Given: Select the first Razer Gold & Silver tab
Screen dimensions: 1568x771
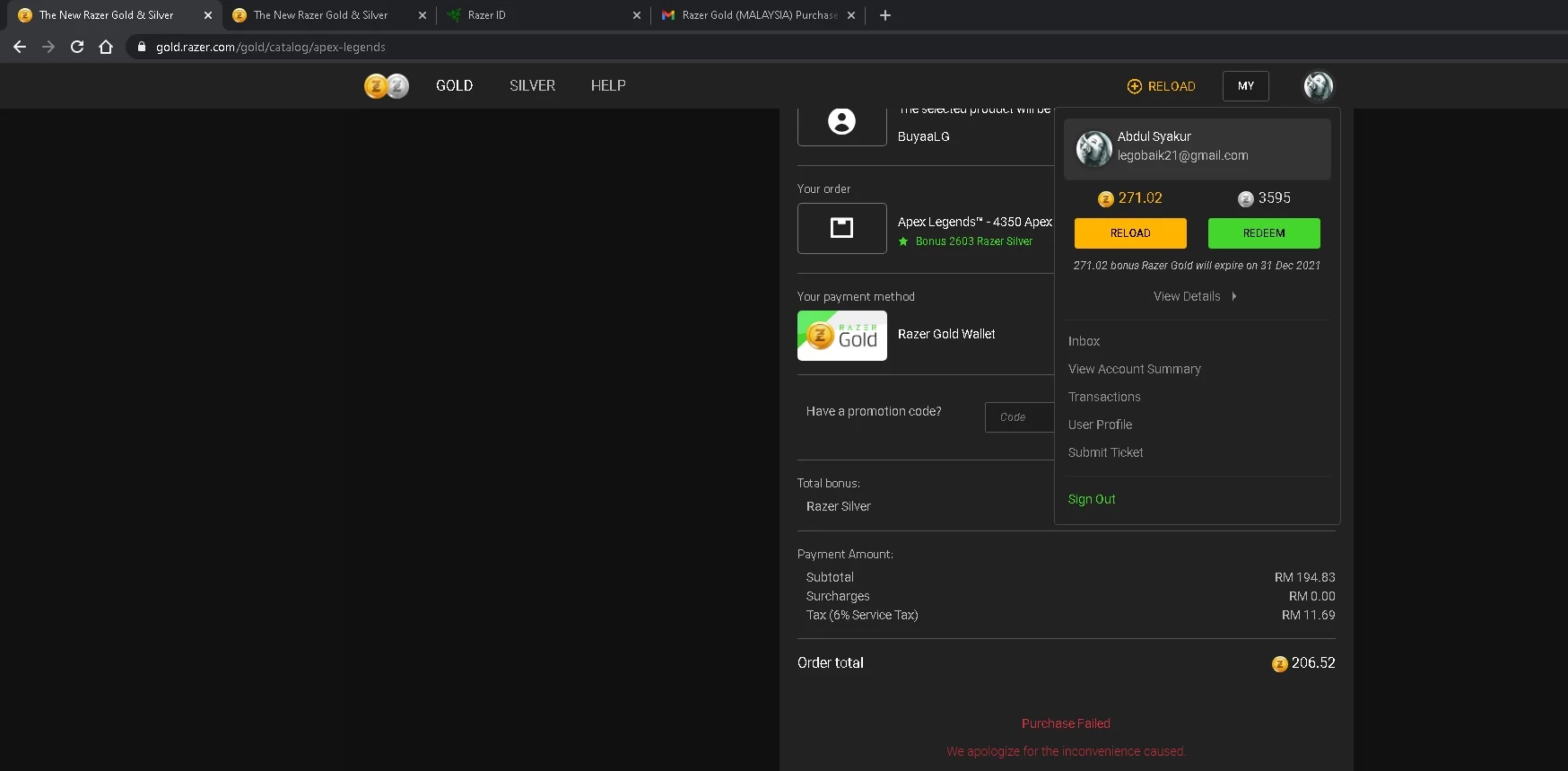Looking at the screenshot, I should (x=106, y=15).
